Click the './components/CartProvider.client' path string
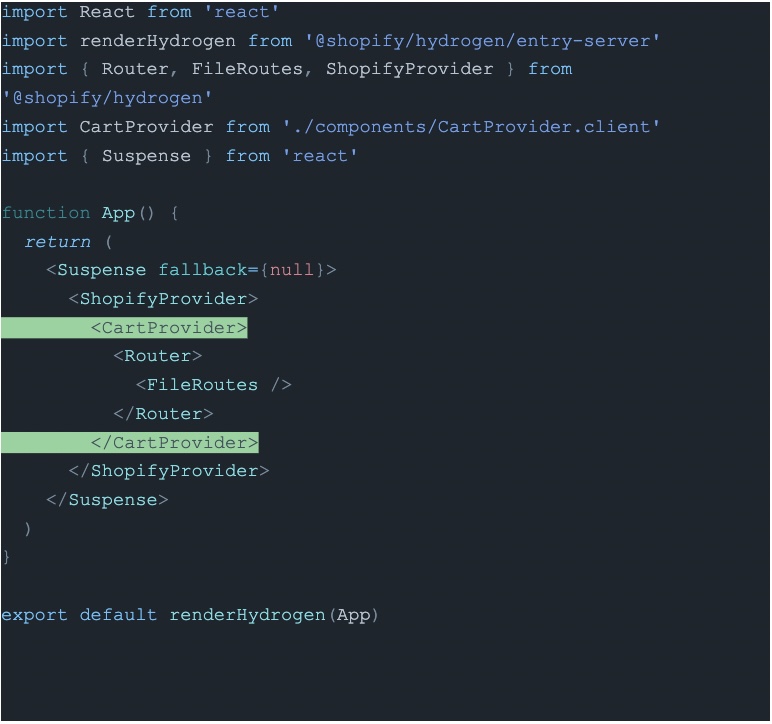Image resolution: width=772 pixels, height=724 pixels. click(x=471, y=127)
